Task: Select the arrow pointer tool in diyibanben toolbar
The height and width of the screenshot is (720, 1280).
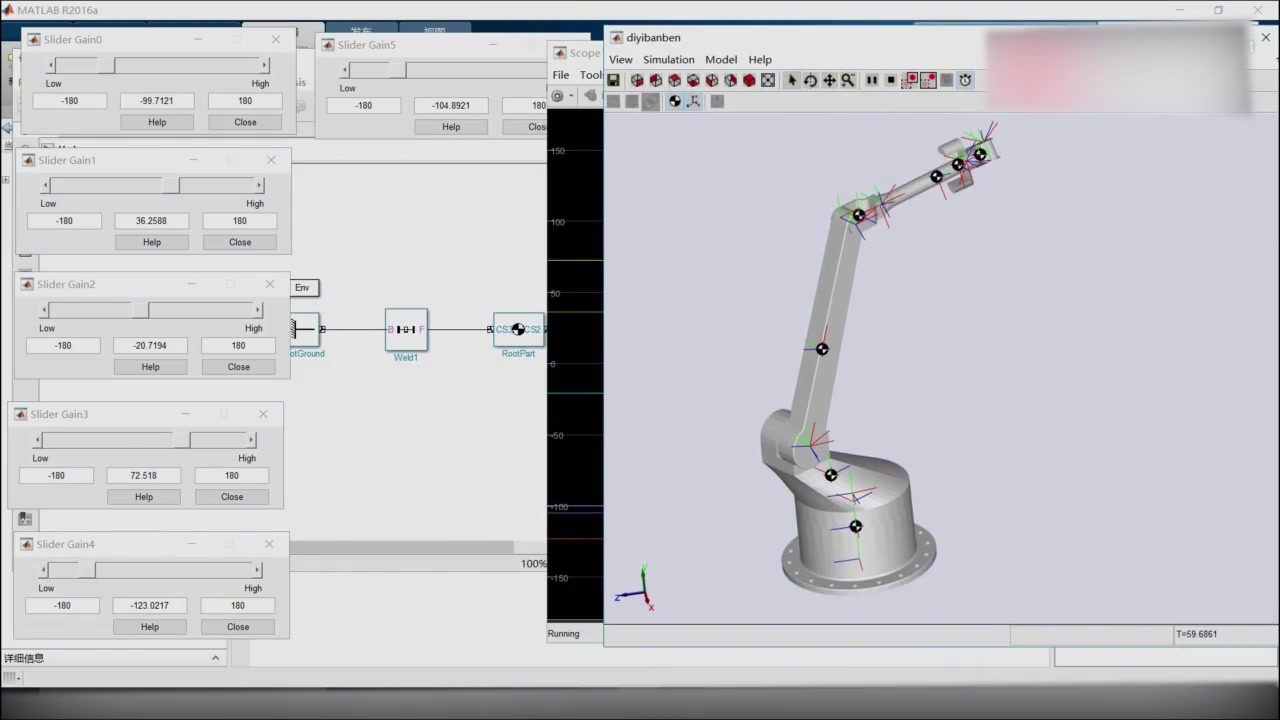Action: (x=791, y=80)
